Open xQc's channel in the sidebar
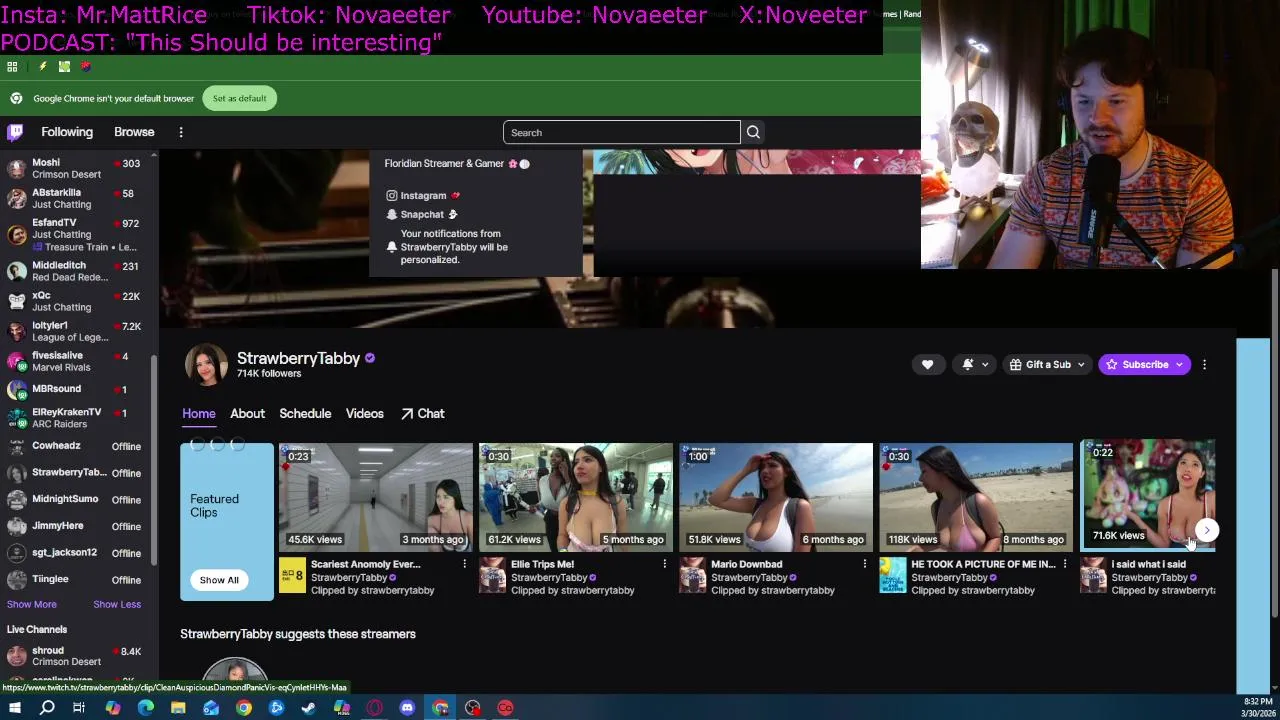The height and width of the screenshot is (720, 1280). pos(78,301)
